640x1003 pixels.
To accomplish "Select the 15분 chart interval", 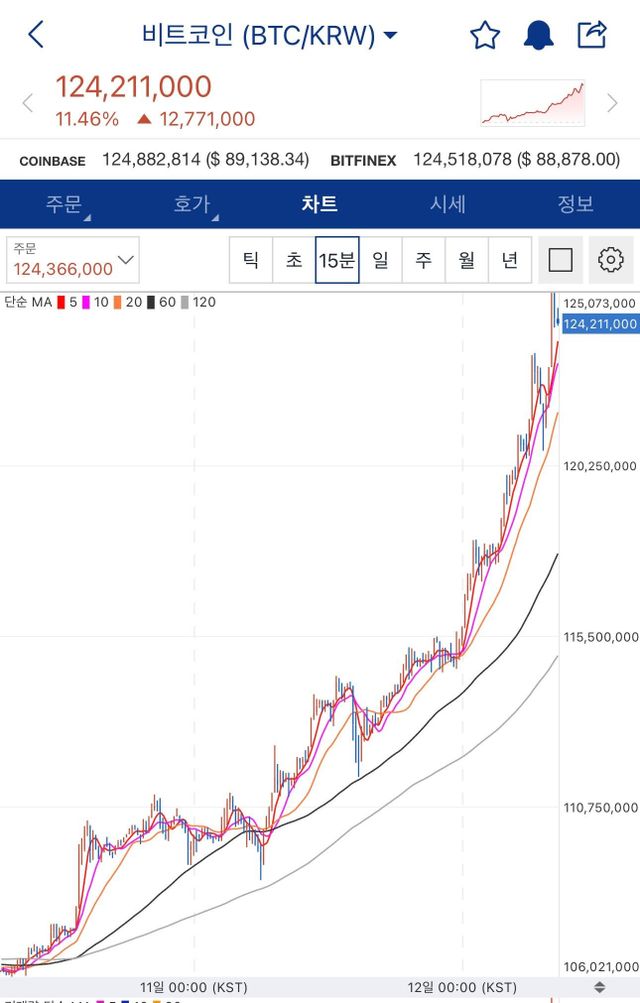I will pos(337,260).
